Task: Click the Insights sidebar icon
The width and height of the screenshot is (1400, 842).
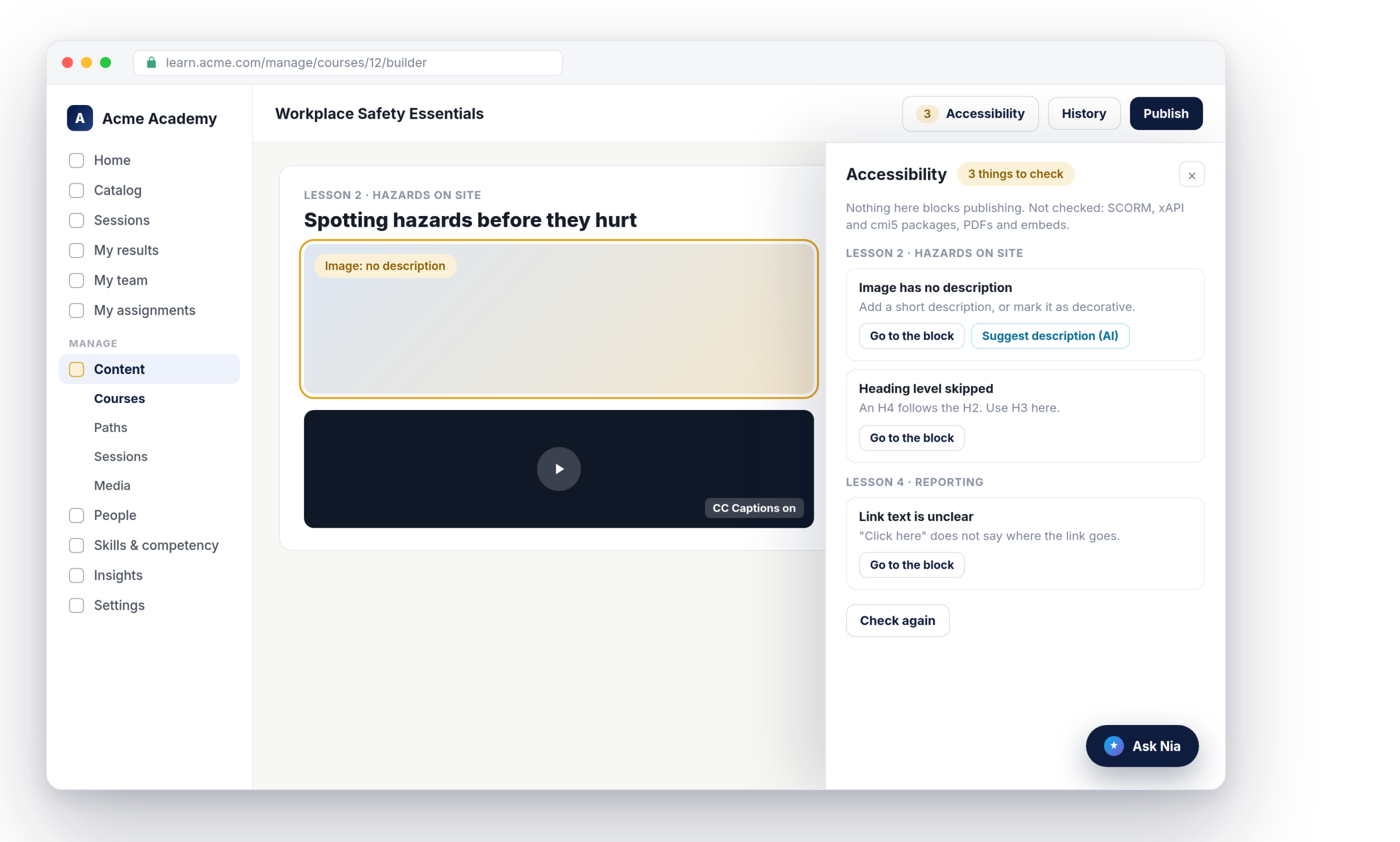Action: [77, 576]
